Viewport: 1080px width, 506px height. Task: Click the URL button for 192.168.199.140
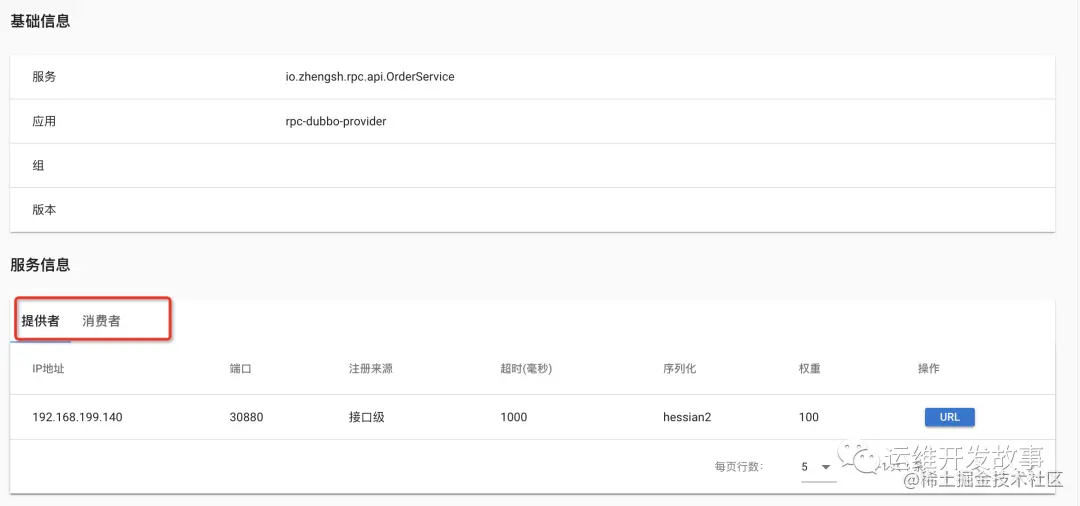949,417
